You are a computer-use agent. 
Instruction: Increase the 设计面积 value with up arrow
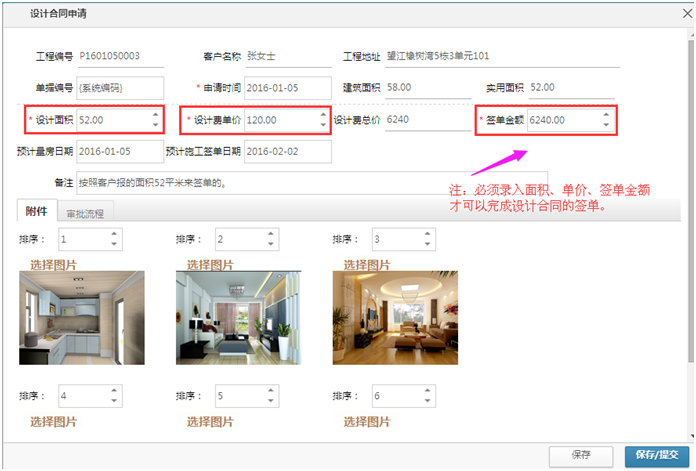(155, 114)
